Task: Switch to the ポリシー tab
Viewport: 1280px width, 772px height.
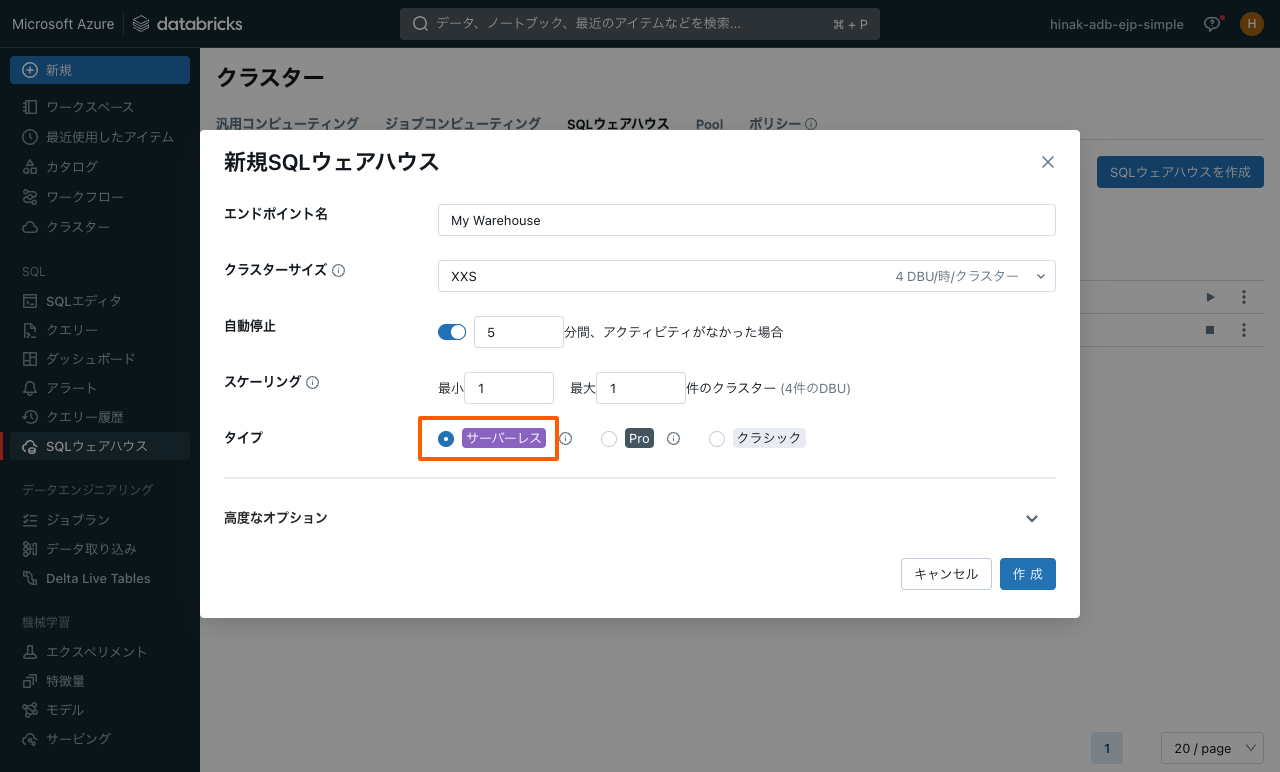Action: (x=775, y=124)
